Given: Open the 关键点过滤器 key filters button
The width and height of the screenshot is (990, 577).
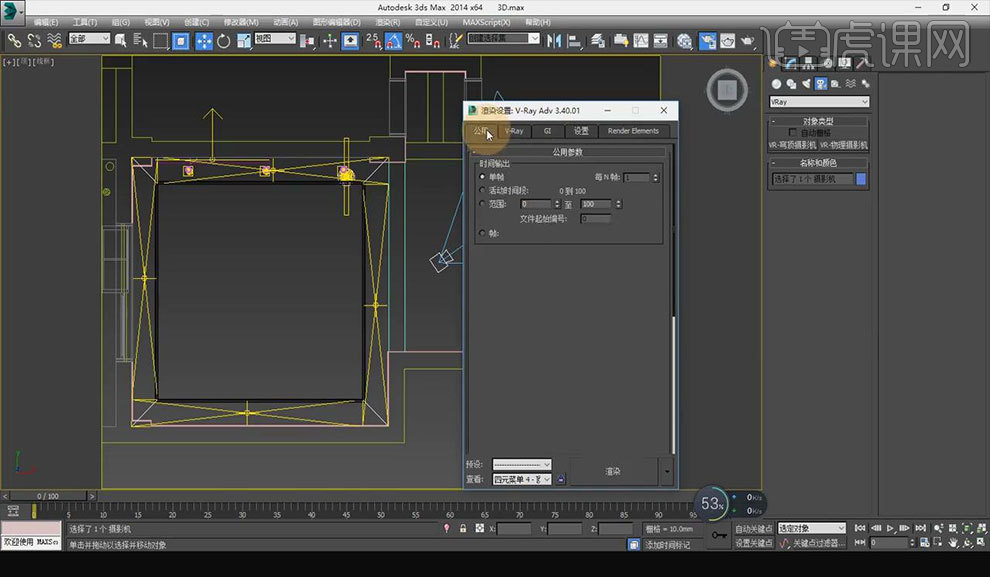Looking at the screenshot, I should click(x=818, y=543).
